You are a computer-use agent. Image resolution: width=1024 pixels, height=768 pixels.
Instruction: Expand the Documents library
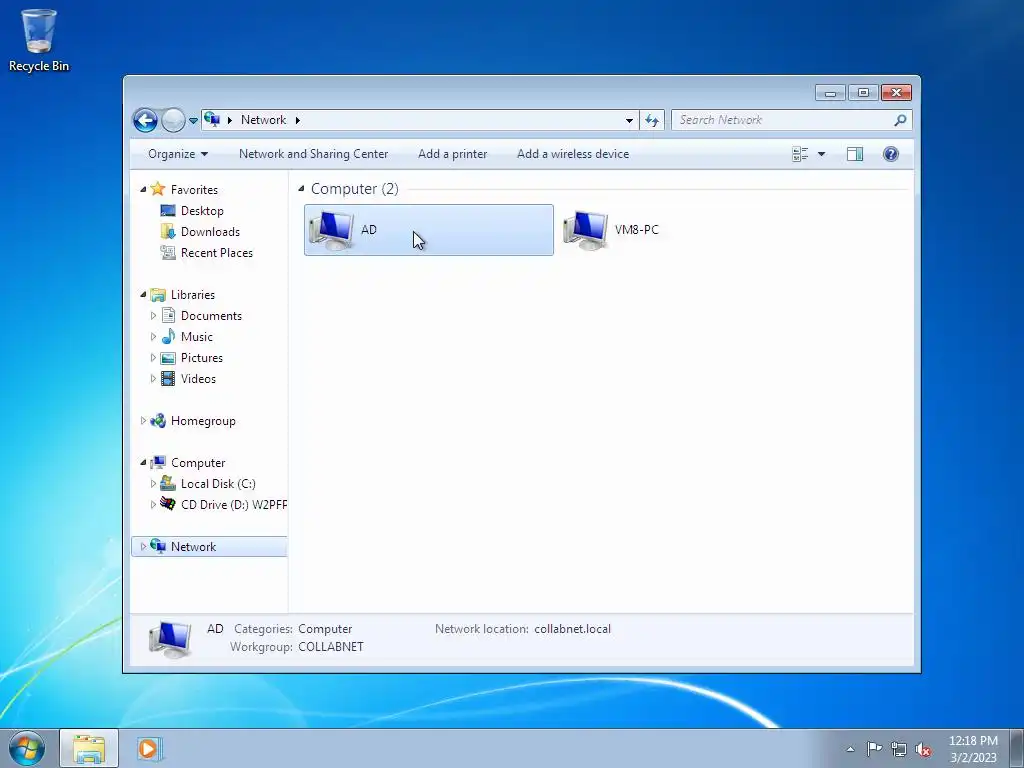coord(153,316)
